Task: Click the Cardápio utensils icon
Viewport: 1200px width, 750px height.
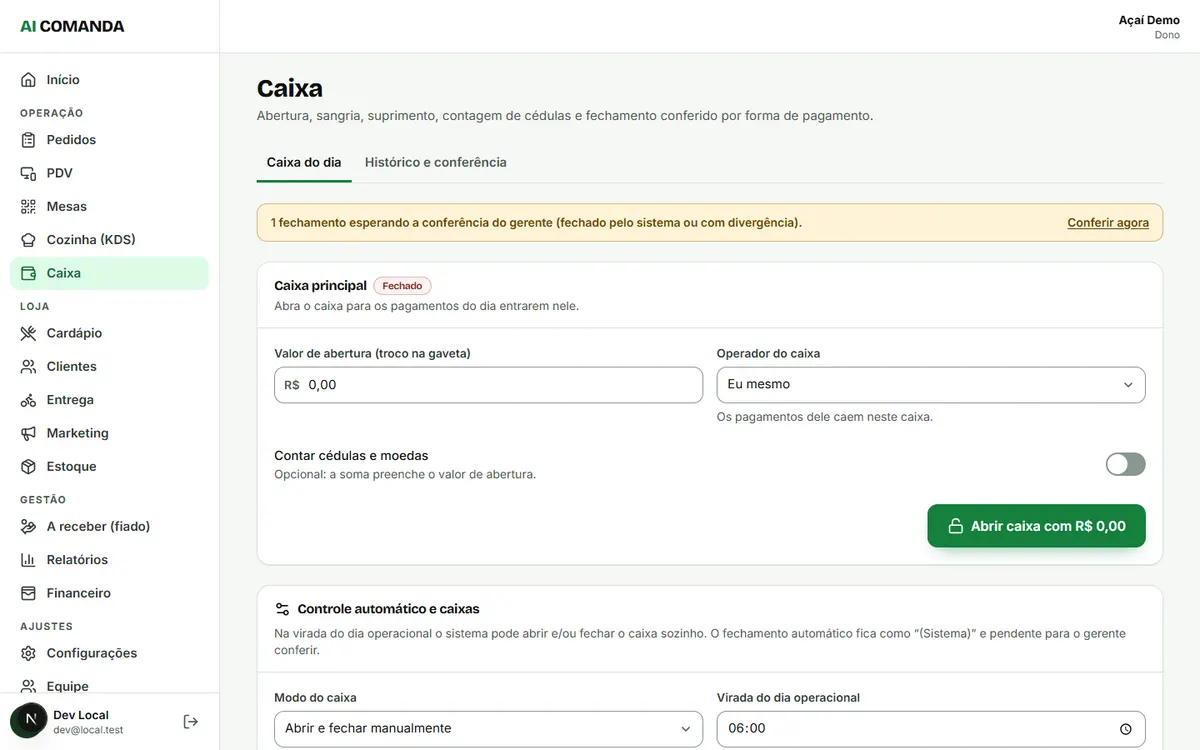Action: [28, 333]
